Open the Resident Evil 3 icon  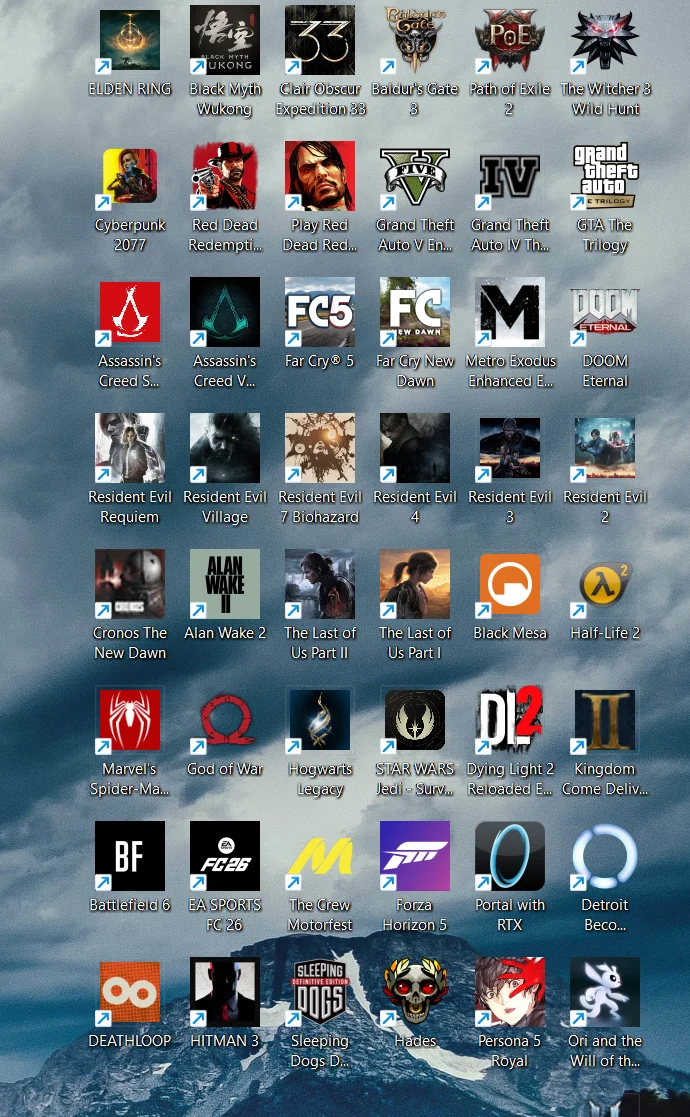tap(510, 448)
